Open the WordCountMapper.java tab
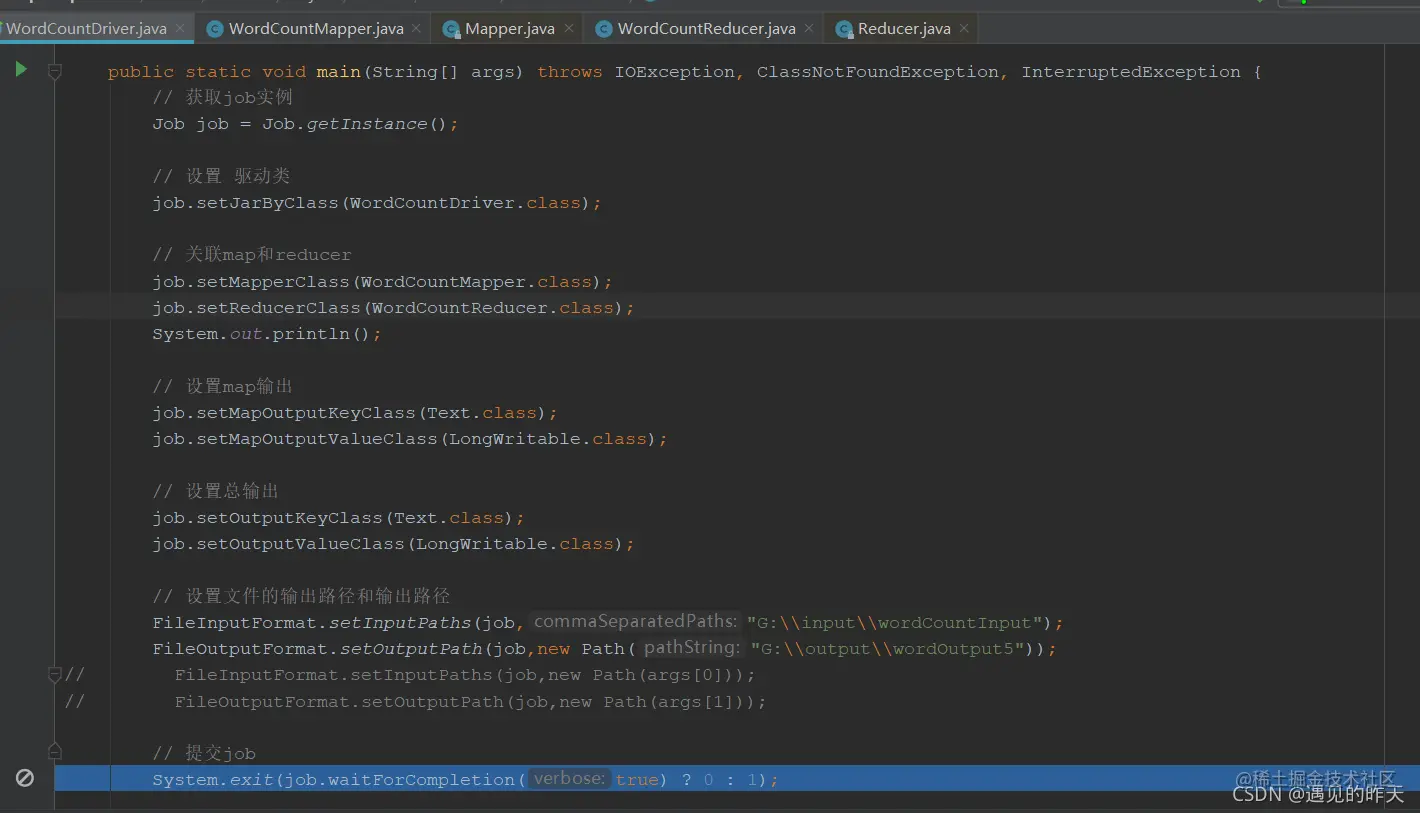Viewport: 1420px width, 813px height. click(x=316, y=29)
